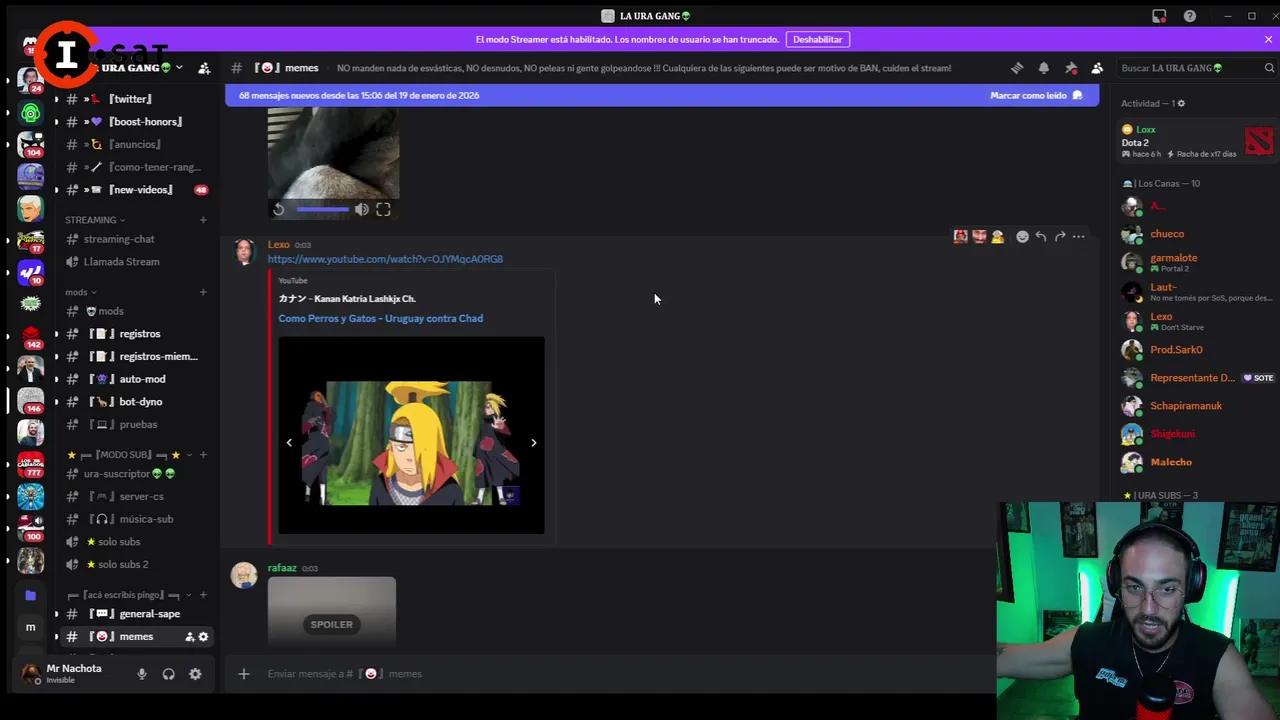Open the YouTube link in Lexo's message
This screenshot has height=720, width=1280.
click(385, 259)
